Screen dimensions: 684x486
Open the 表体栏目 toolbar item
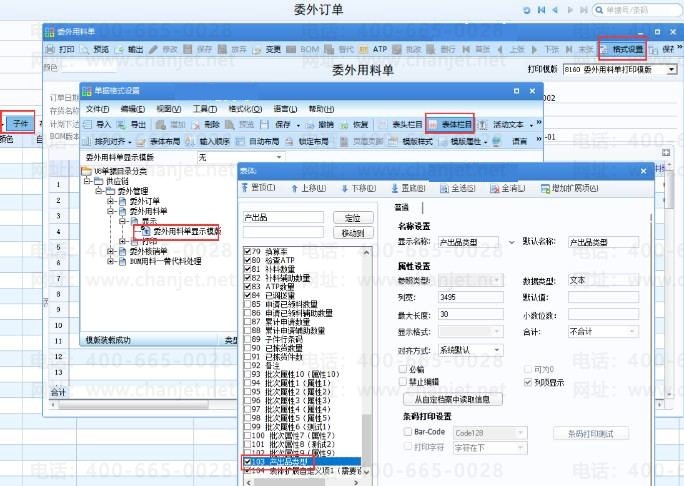pyautogui.click(x=451, y=125)
